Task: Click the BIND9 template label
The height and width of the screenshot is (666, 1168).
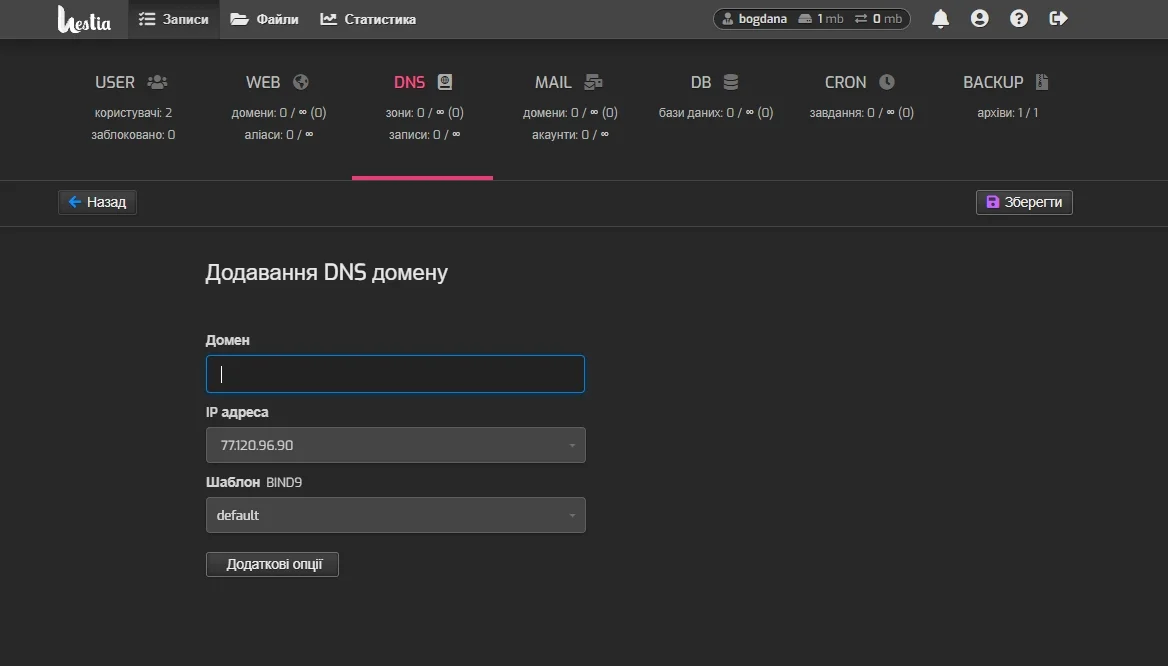Action: [284, 483]
